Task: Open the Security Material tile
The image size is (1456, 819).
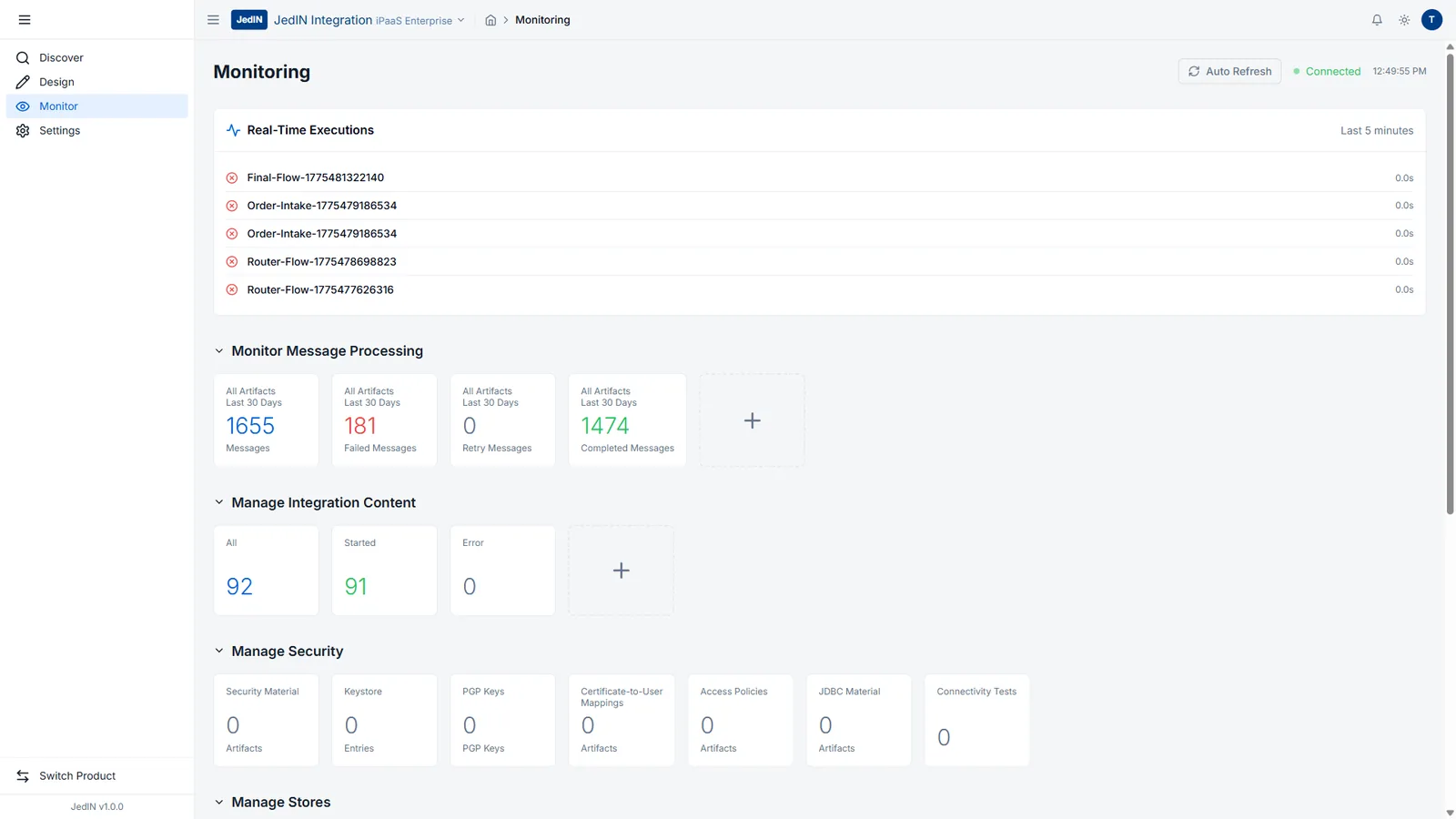Action: click(266, 720)
